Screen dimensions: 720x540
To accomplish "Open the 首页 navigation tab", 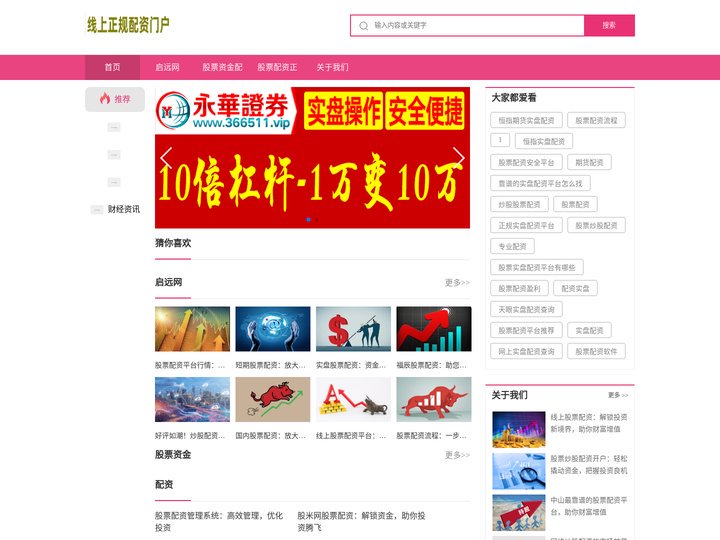I will pos(112,68).
